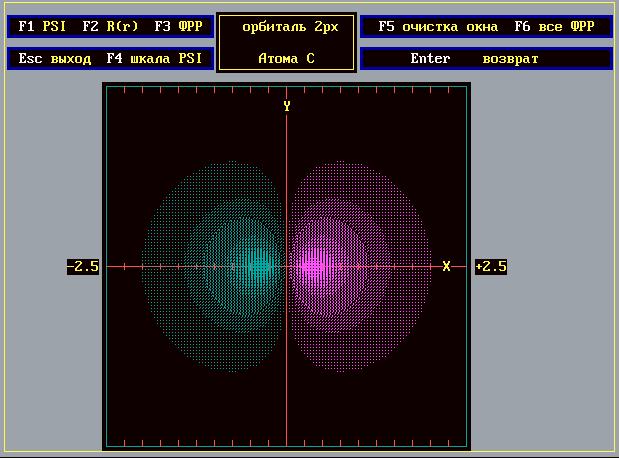Click the Атома С label
Viewport: 619px width, 458px height.
point(286,58)
